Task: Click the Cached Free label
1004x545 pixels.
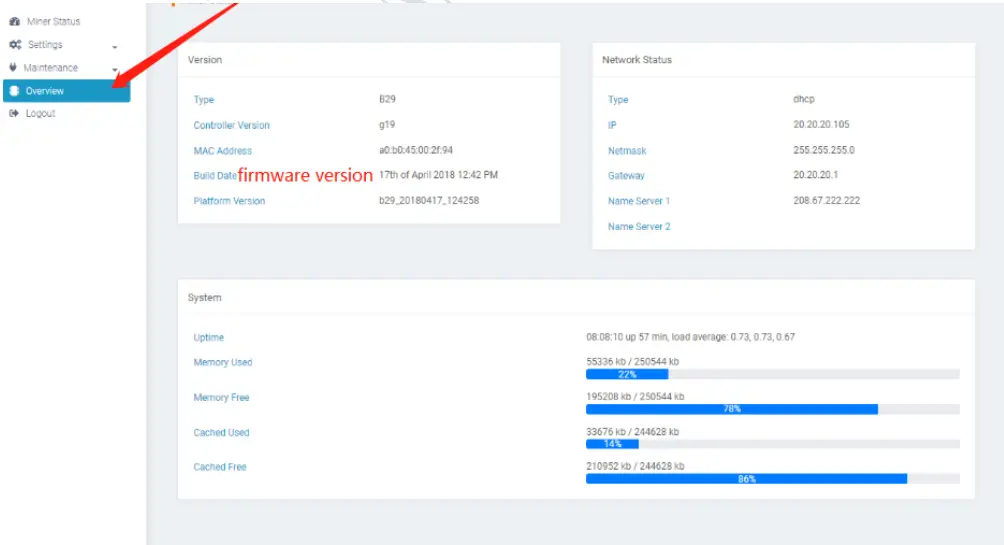Action: click(x=220, y=468)
